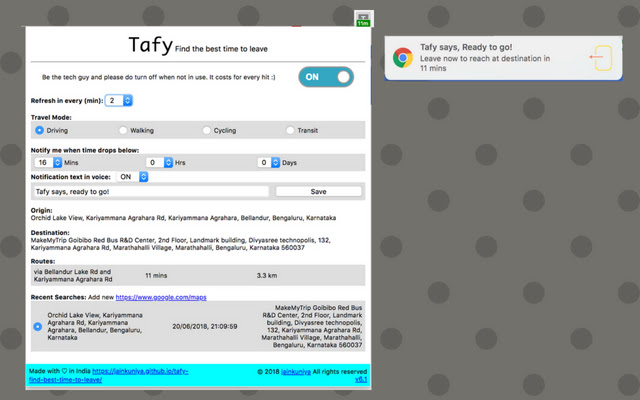Select the Transit travel mode
The image size is (640, 400).
coord(290,130)
